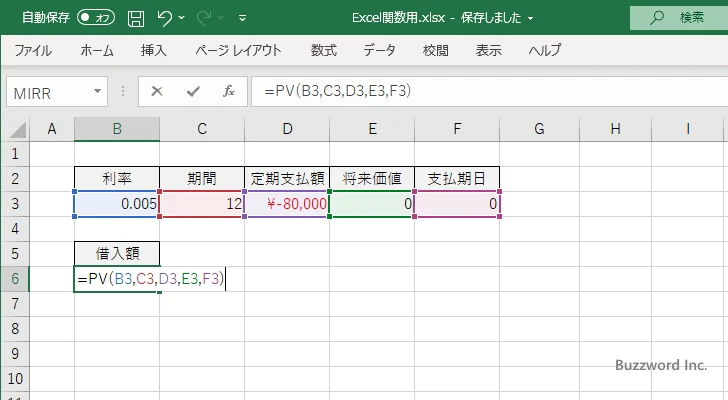Select column F header
Screen dimensions: 728x400
[x=457, y=129]
